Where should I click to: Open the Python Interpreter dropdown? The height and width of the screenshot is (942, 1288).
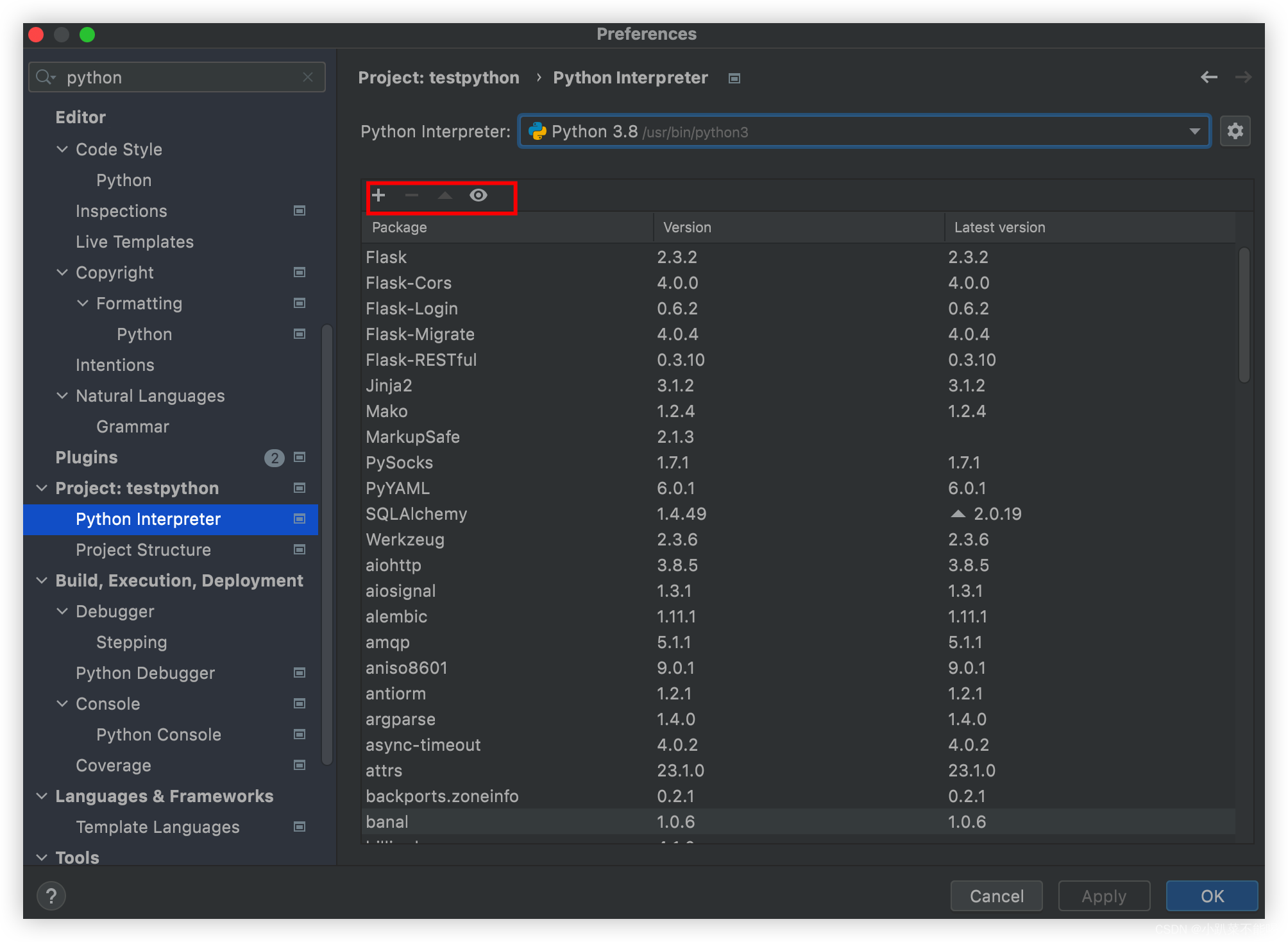click(x=1194, y=132)
